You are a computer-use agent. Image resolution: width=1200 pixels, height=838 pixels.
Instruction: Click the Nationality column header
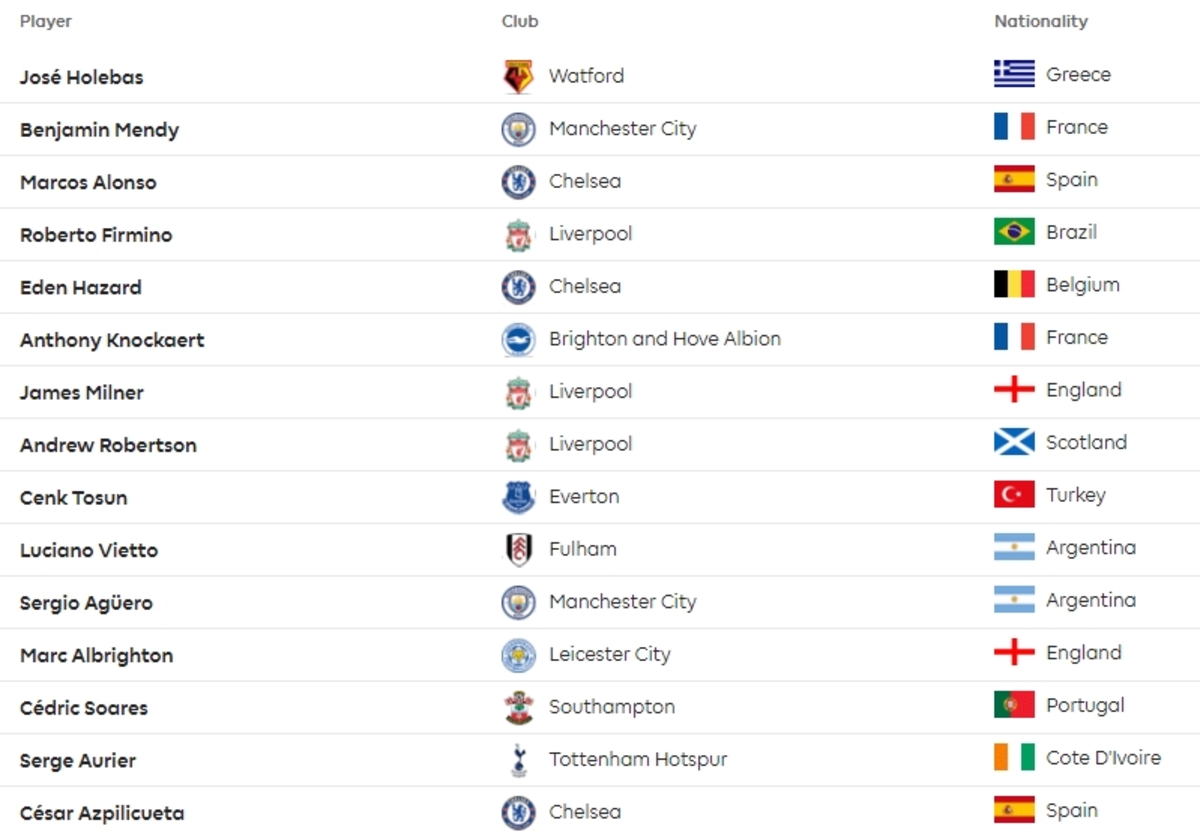click(1041, 21)
